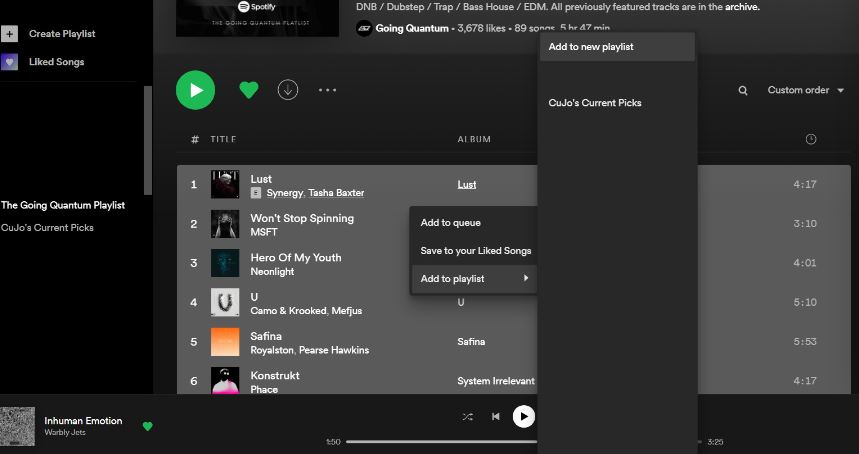
Task: Click the big green Play playlist button
Action: (196, 90)
